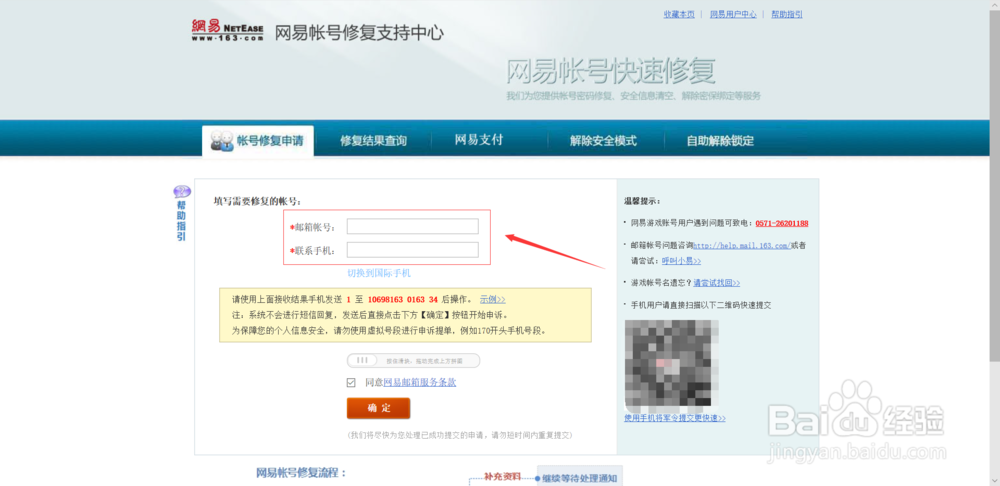Open the 示例>> link
Viewport: 1000px width, 486px height.
click(x=492, y=299)
